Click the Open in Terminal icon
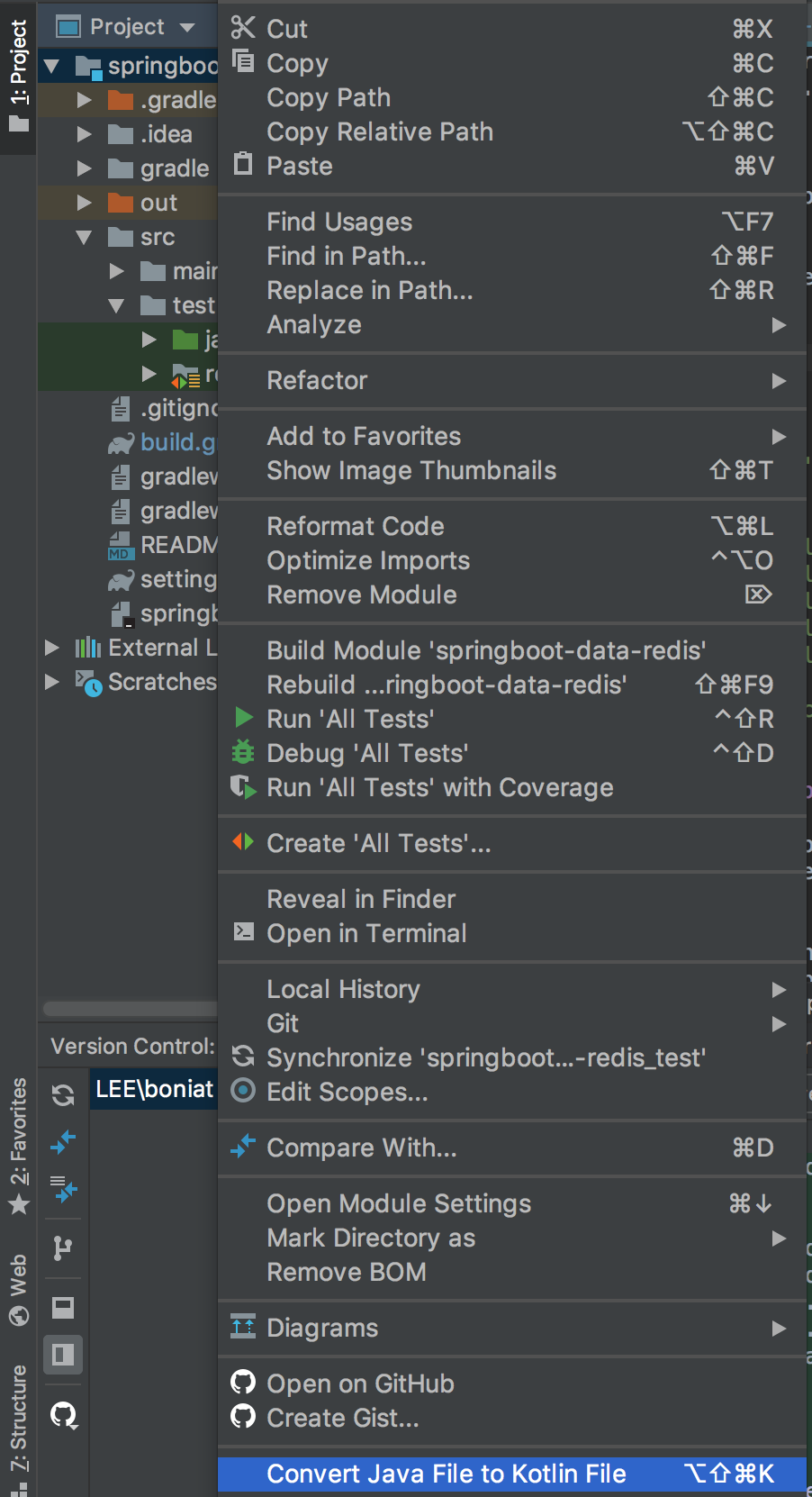This screenshot has width=812, height=1497. tap(243, 931)
